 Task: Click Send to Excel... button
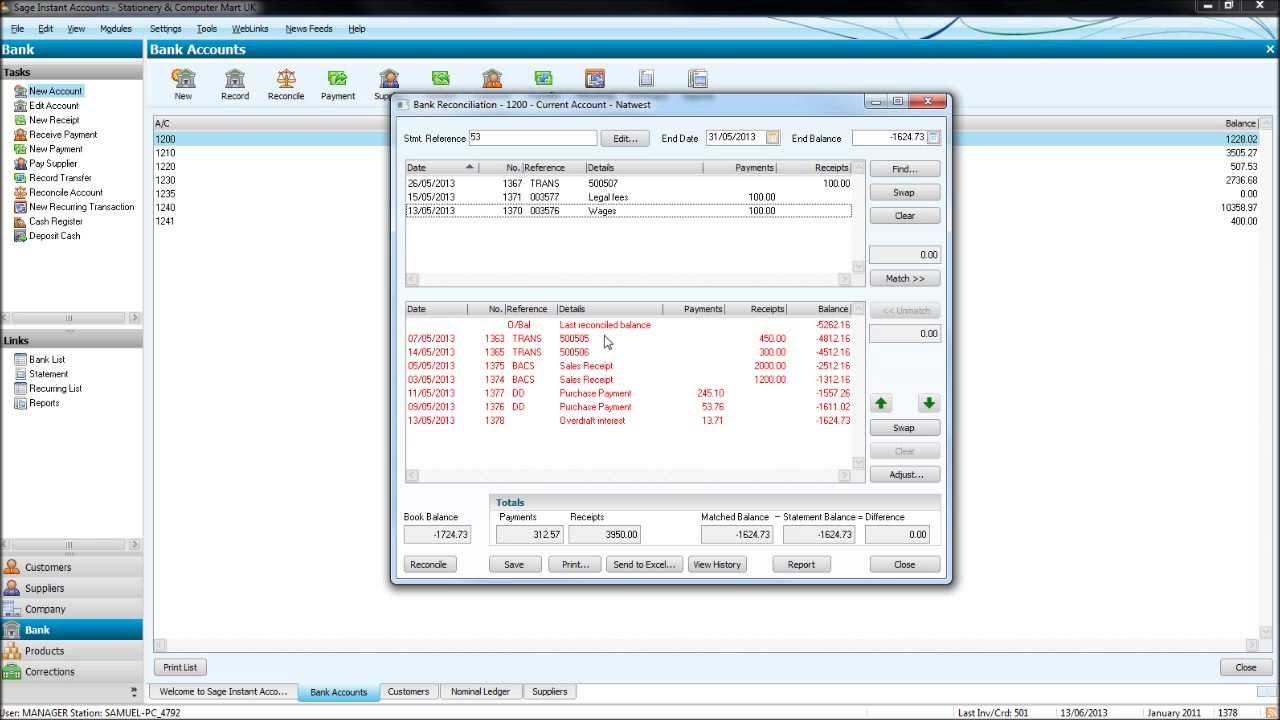(645, 564)
